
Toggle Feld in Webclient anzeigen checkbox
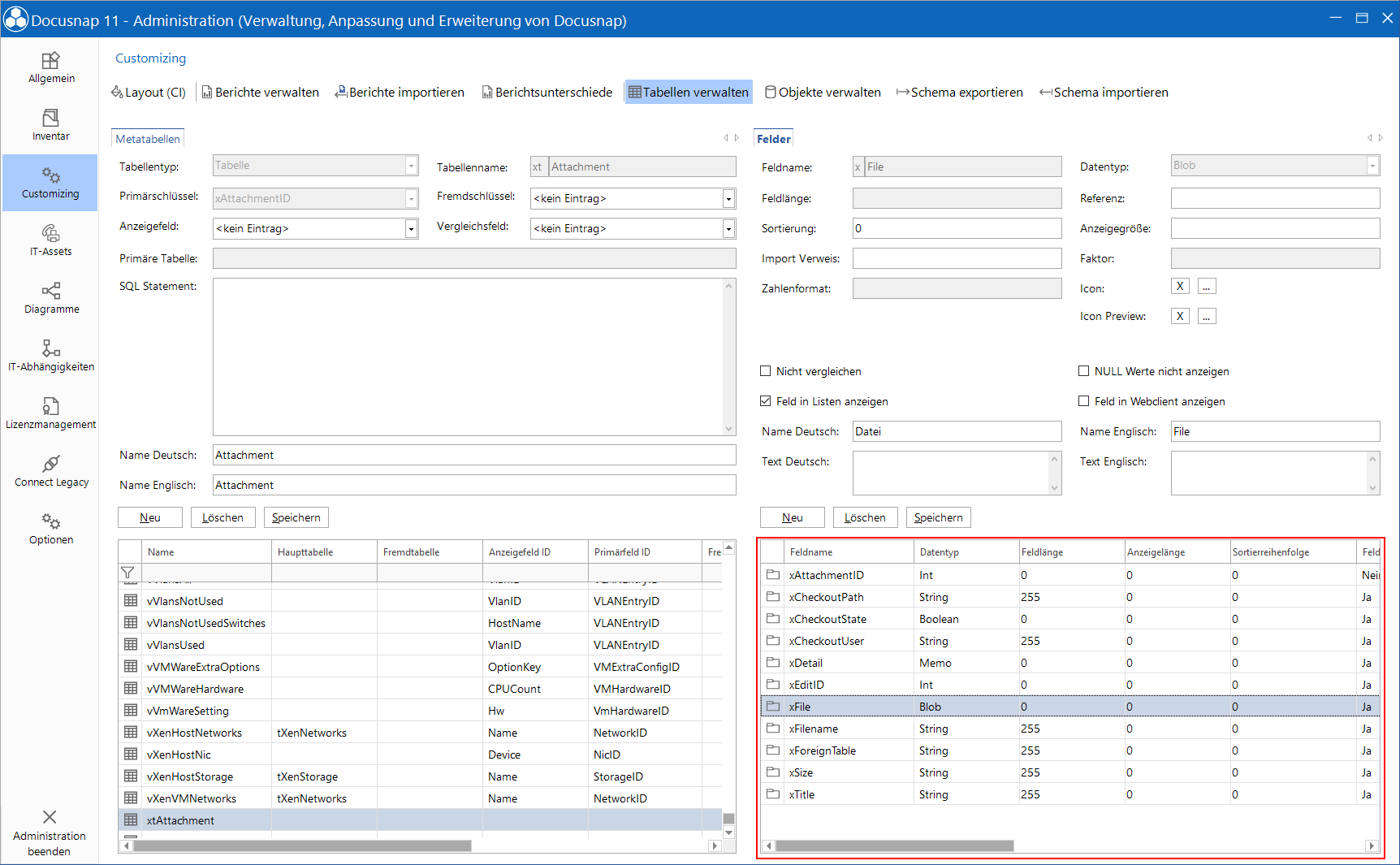coord(1083,401)
